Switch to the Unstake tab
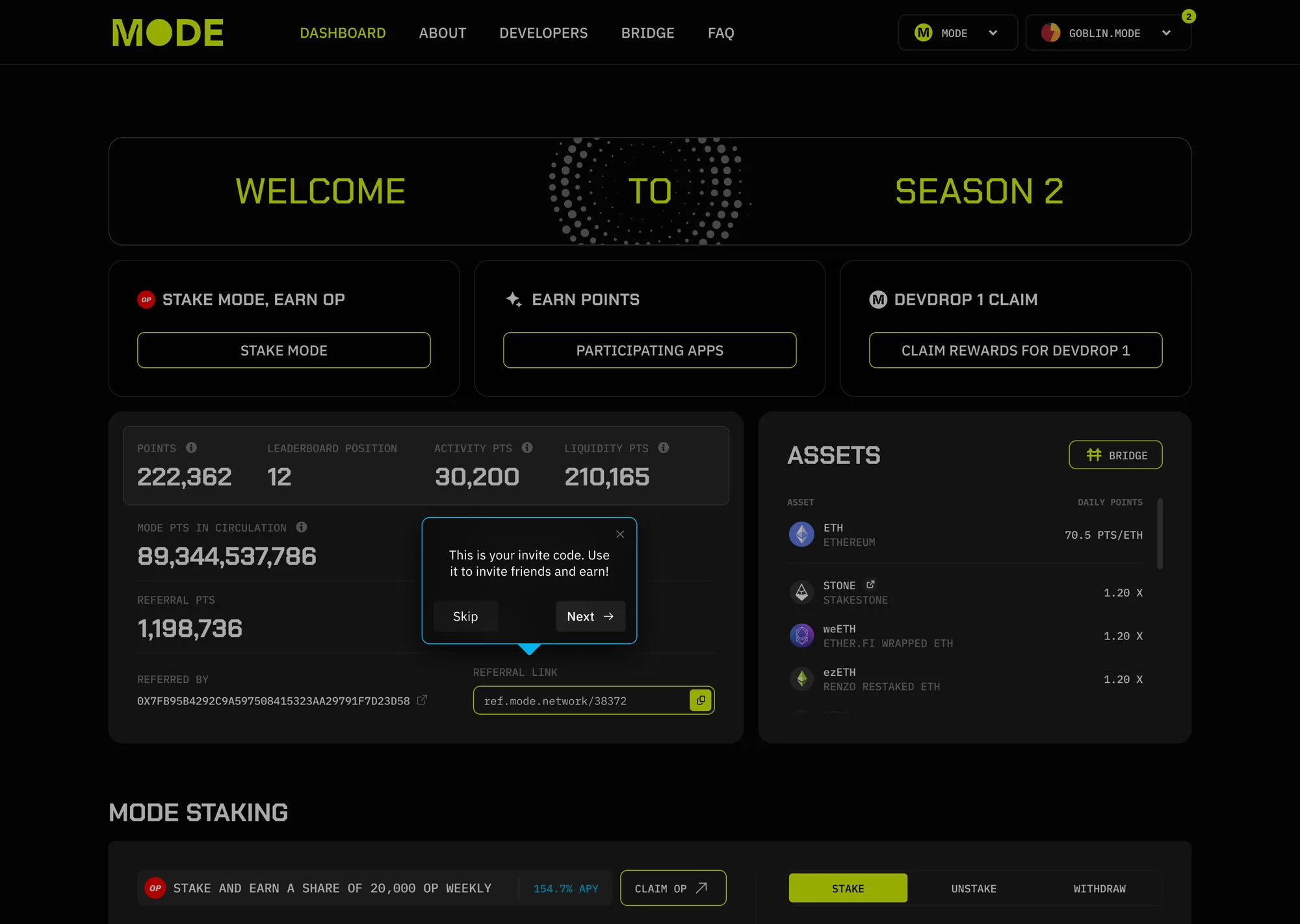Image resolution: width=1300 pixels, height=924 pixels. coord(974,888)
